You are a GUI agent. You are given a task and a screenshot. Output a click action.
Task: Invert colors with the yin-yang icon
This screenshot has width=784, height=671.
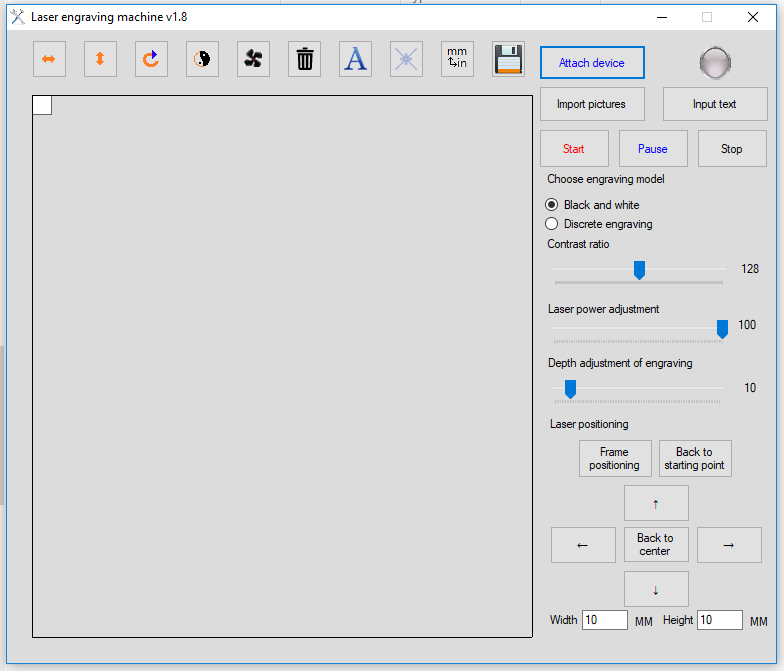coord(202,59)
